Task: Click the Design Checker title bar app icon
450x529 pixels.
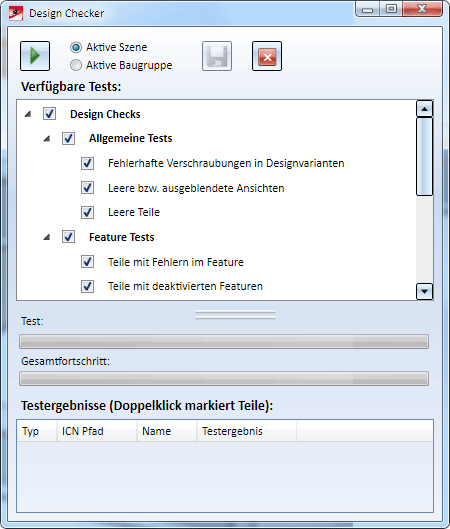Action: tap(16, 13)
